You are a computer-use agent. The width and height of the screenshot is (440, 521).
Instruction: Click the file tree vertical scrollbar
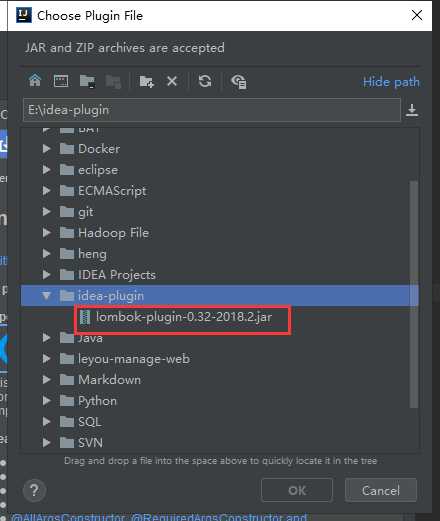coord(414,294)
